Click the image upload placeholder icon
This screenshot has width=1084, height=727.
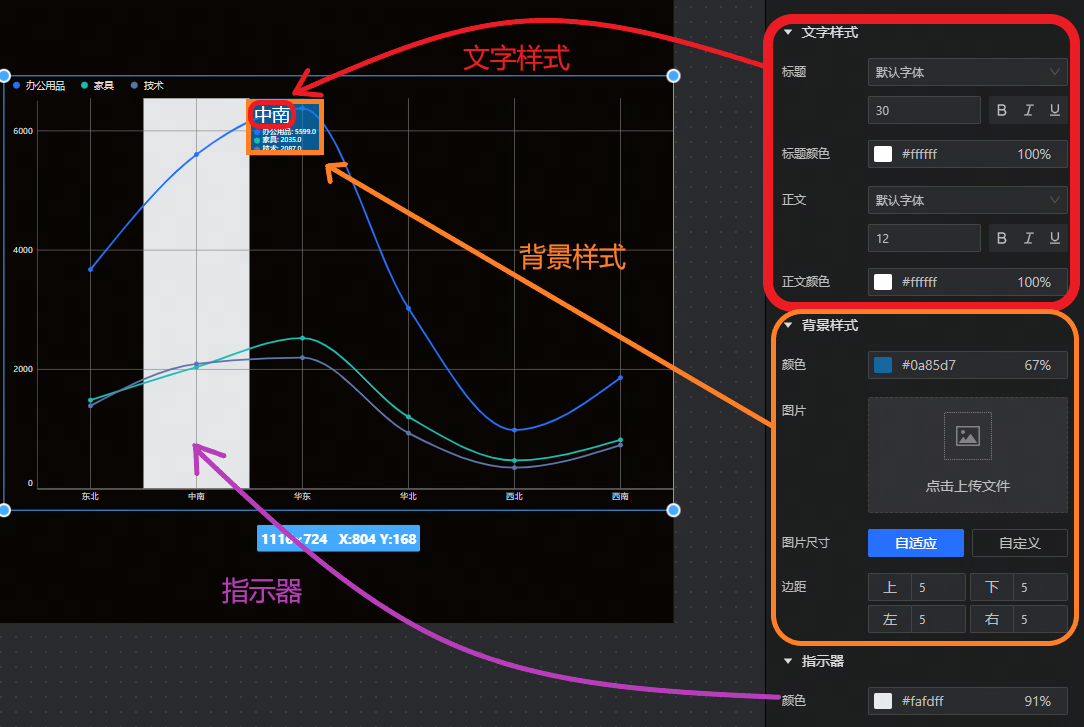click(x=967, y=436)
